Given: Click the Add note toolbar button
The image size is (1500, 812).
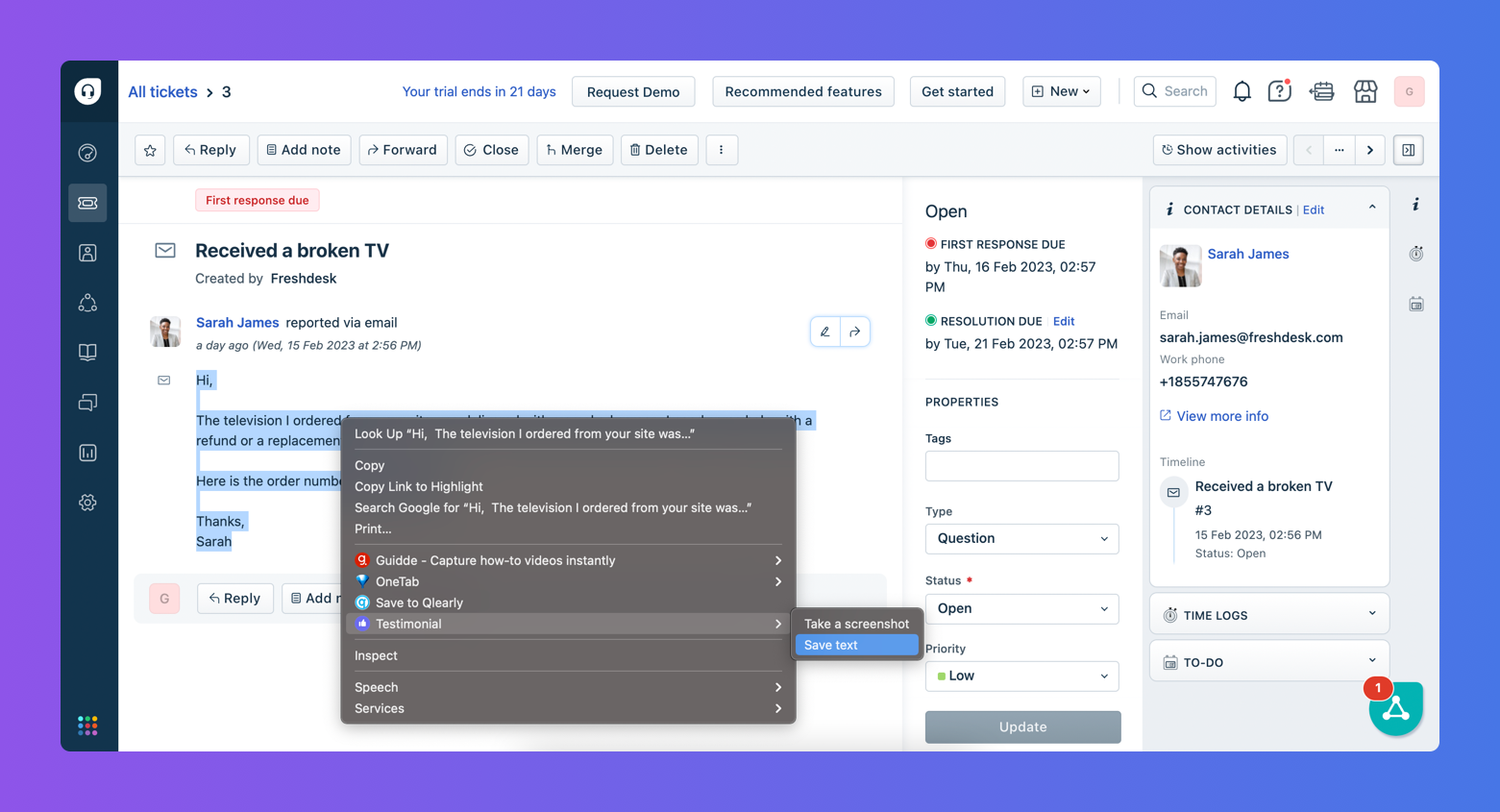Looking at the screenshot, I should pyautogui.click(x=304, y=150).
